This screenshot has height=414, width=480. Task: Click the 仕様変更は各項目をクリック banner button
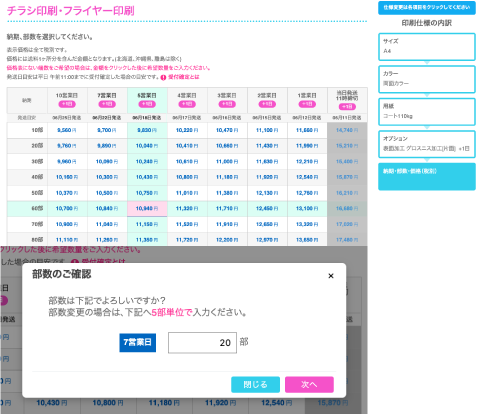[427, 8]
